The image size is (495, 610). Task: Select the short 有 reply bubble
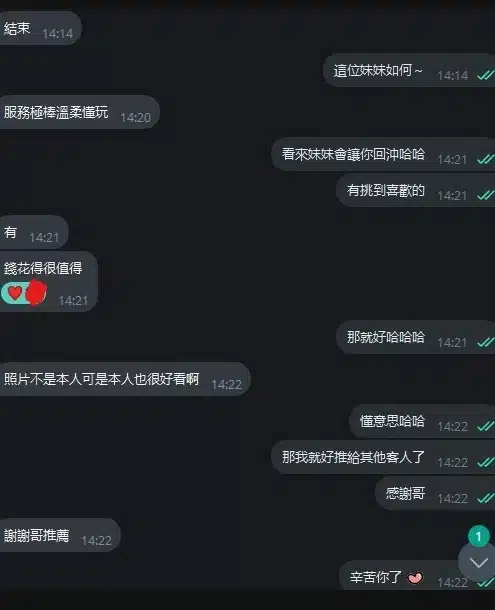point(34,232)
